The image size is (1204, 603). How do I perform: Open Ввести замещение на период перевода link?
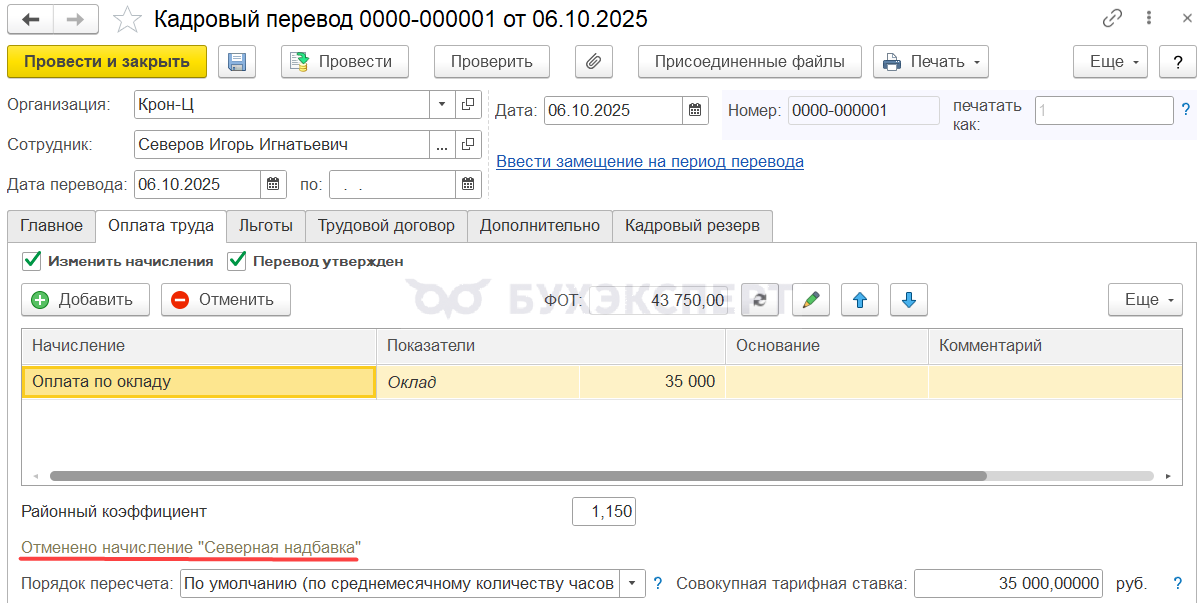coord(650,161)
